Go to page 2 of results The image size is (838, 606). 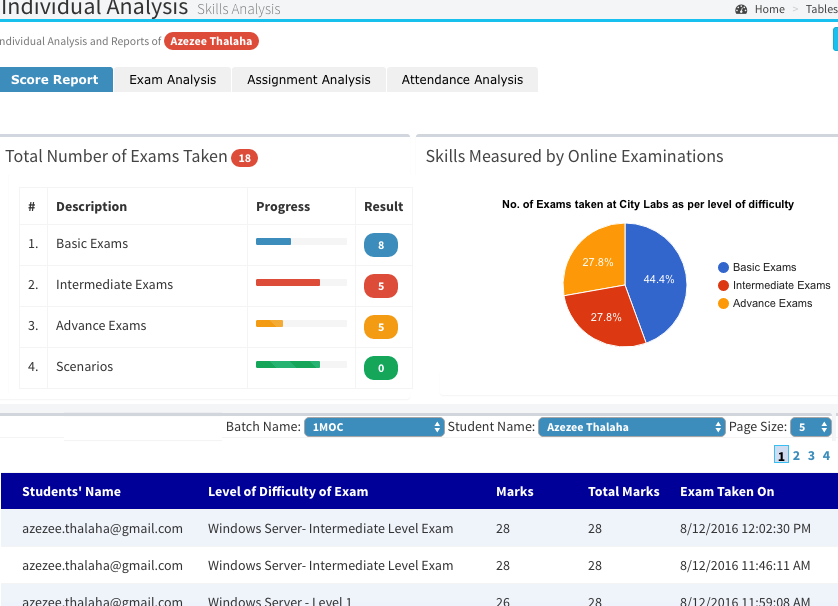(x=796, y=456)
